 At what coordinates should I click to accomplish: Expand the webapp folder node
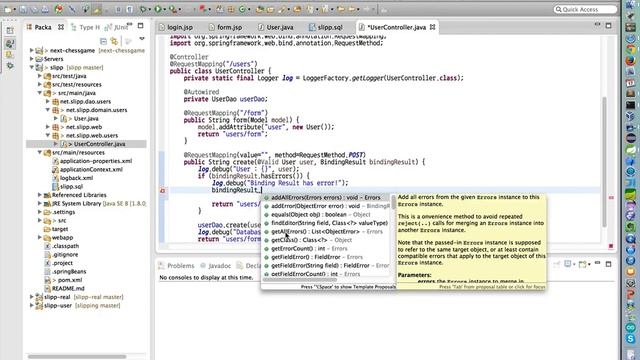click(40, 237)
